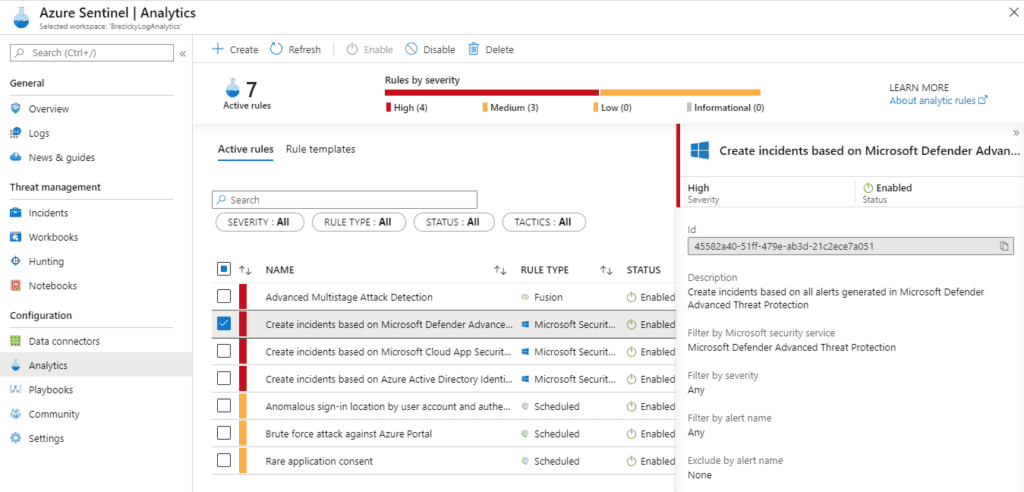This screenshot has height=492, width=1024.
Task: Click the Active rules flask count icon
Action: (232, 87)
